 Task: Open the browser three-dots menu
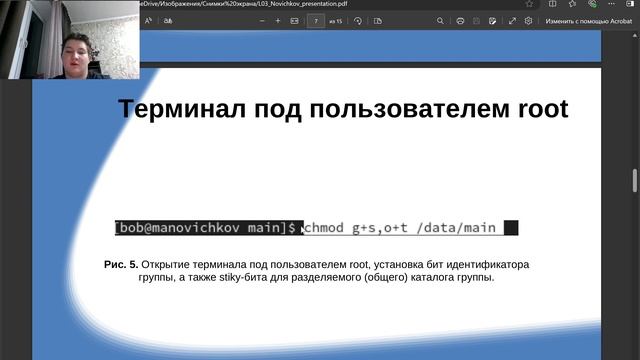tap(611, 4)
